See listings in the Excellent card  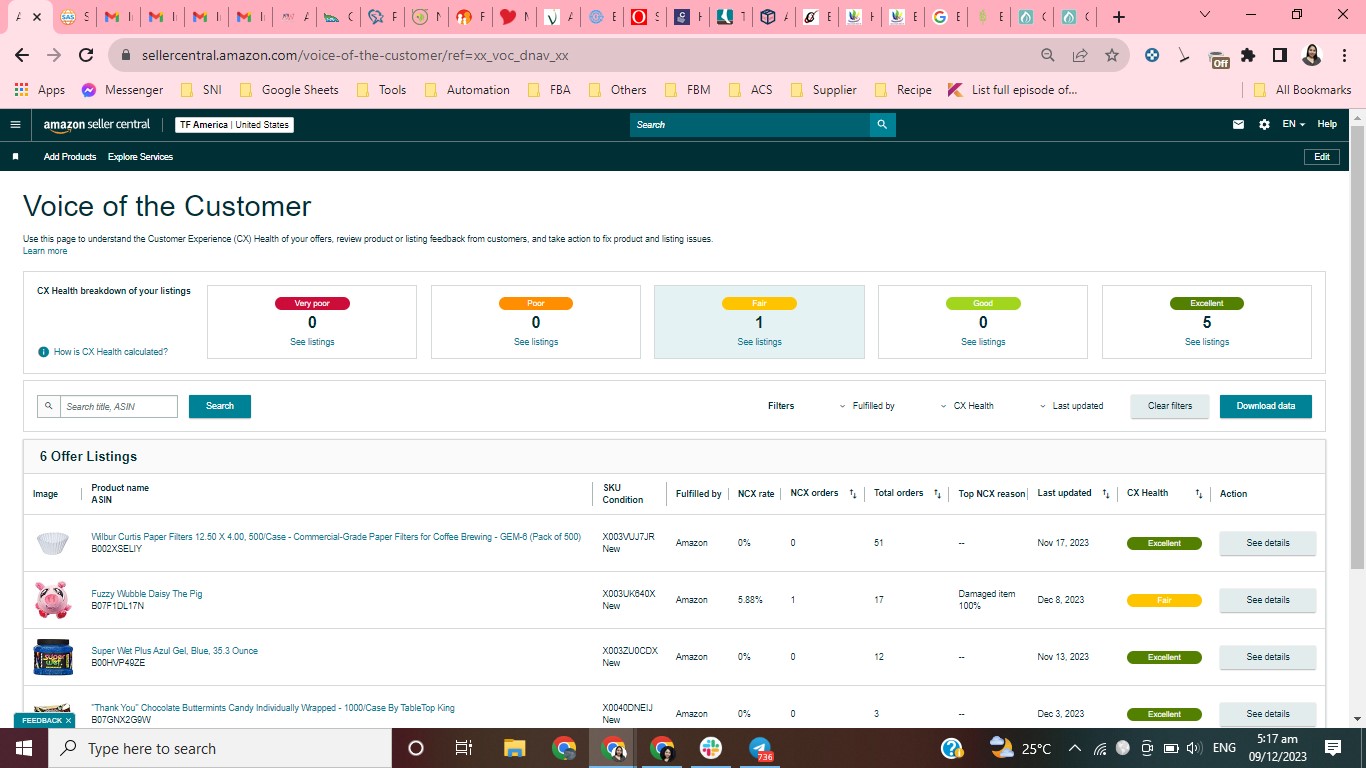point(1207,342)
